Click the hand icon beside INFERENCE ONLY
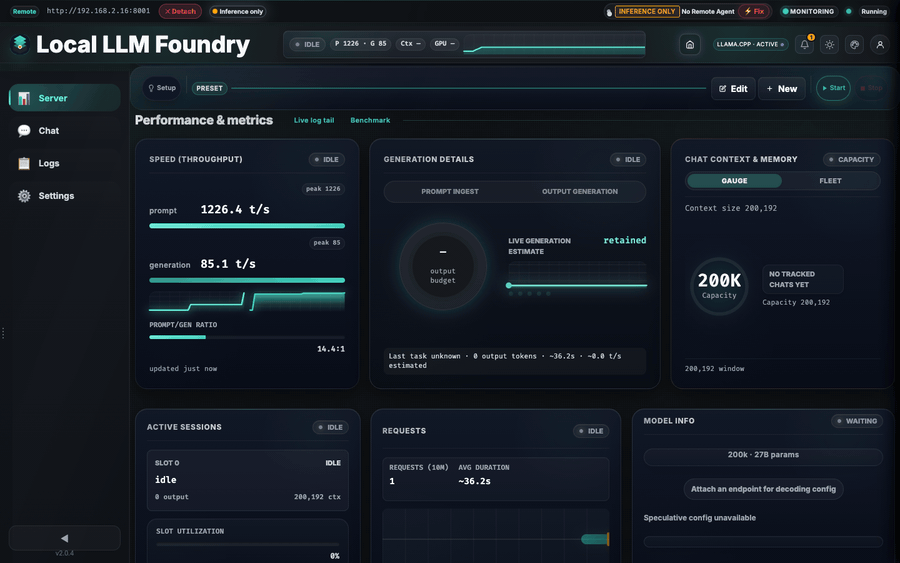The width and height of the screenshot is (900, 563). [x=609, y=12]
